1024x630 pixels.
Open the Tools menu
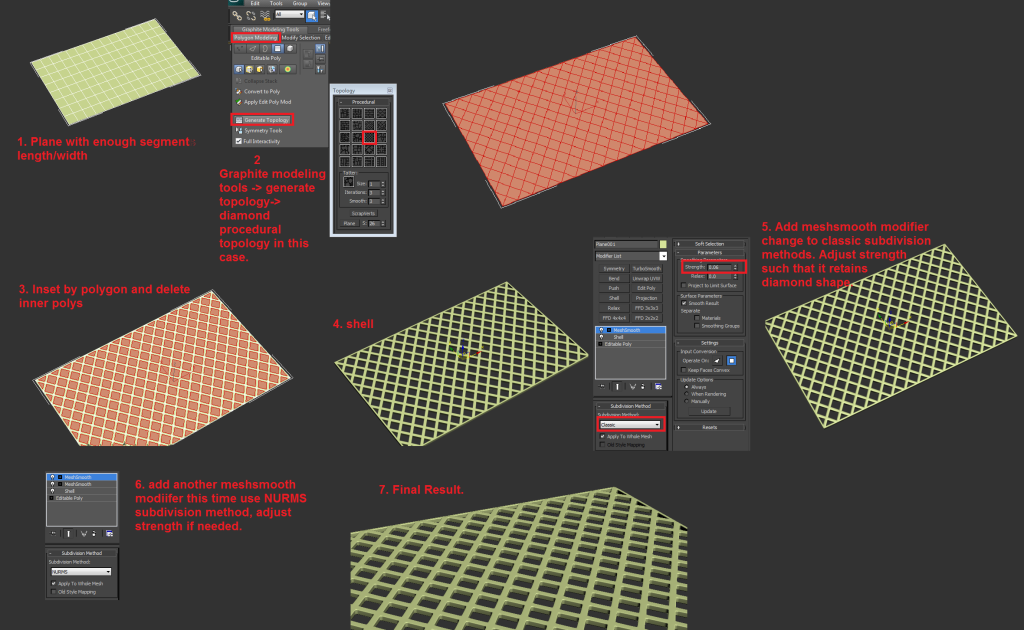pyautogui.click(x=275, y=3)
